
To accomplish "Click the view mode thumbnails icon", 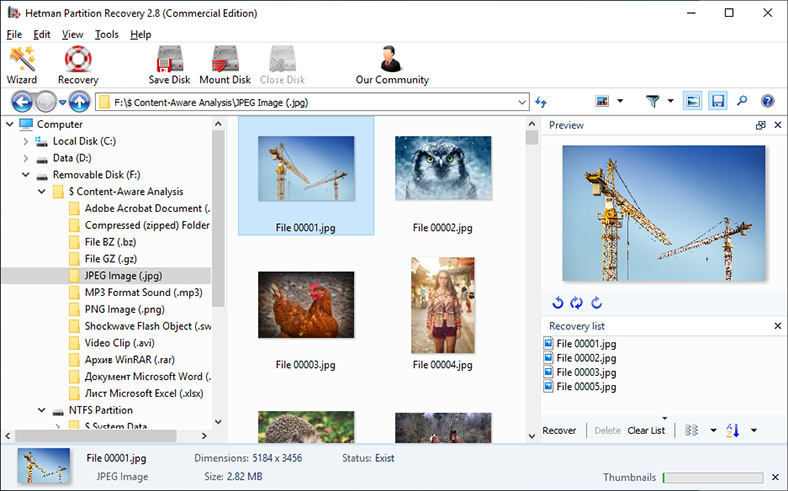I will coord(602,101).
